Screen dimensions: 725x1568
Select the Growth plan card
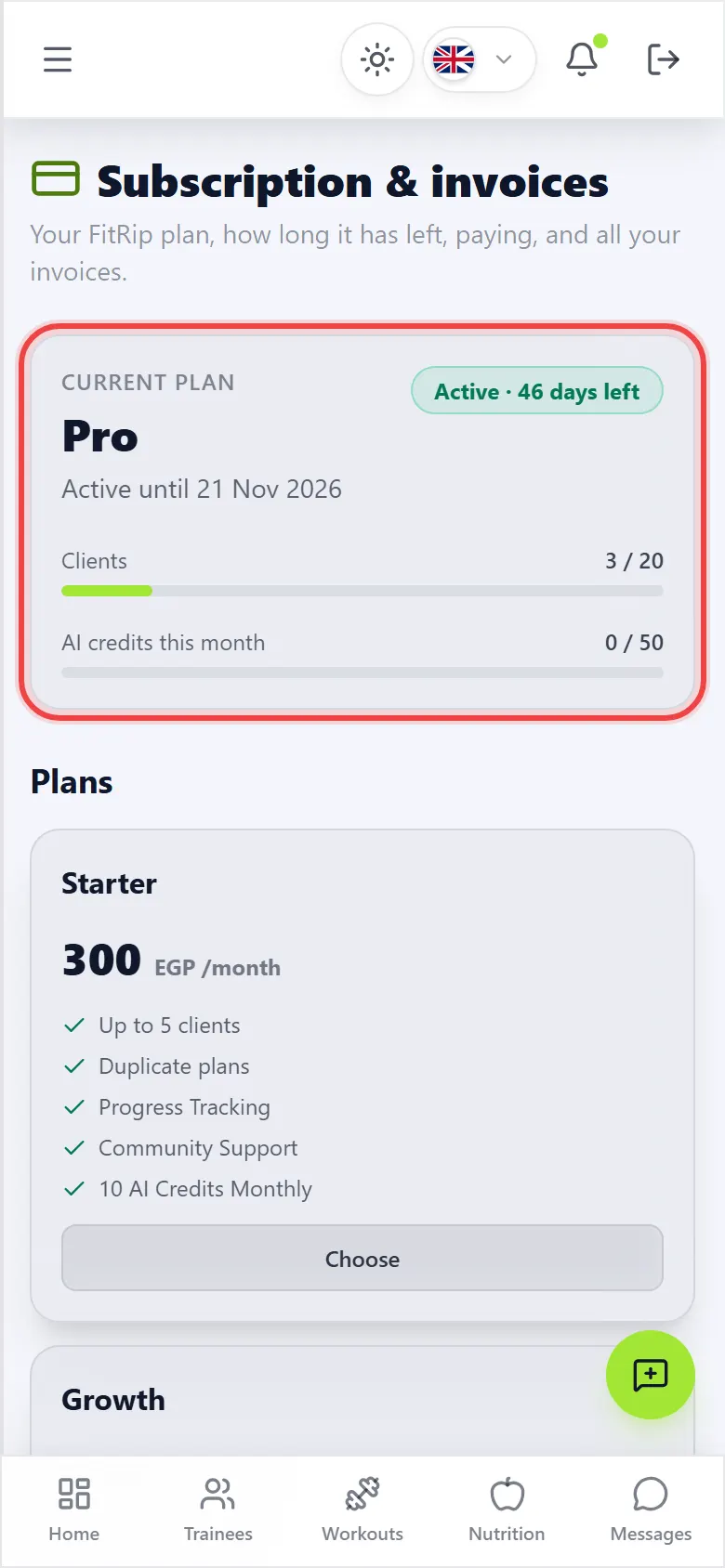click(x=362, y=1401)
